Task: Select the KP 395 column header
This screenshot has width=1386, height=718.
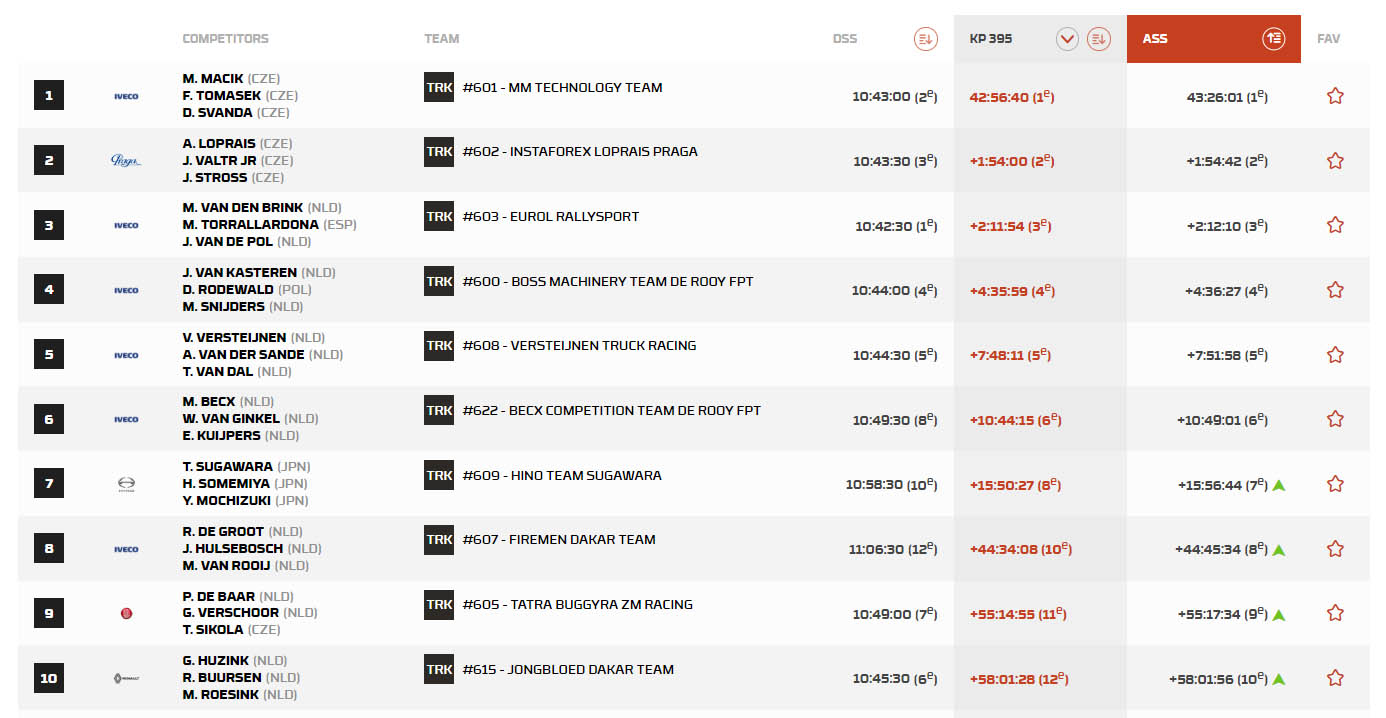Action: click(991, 39)
